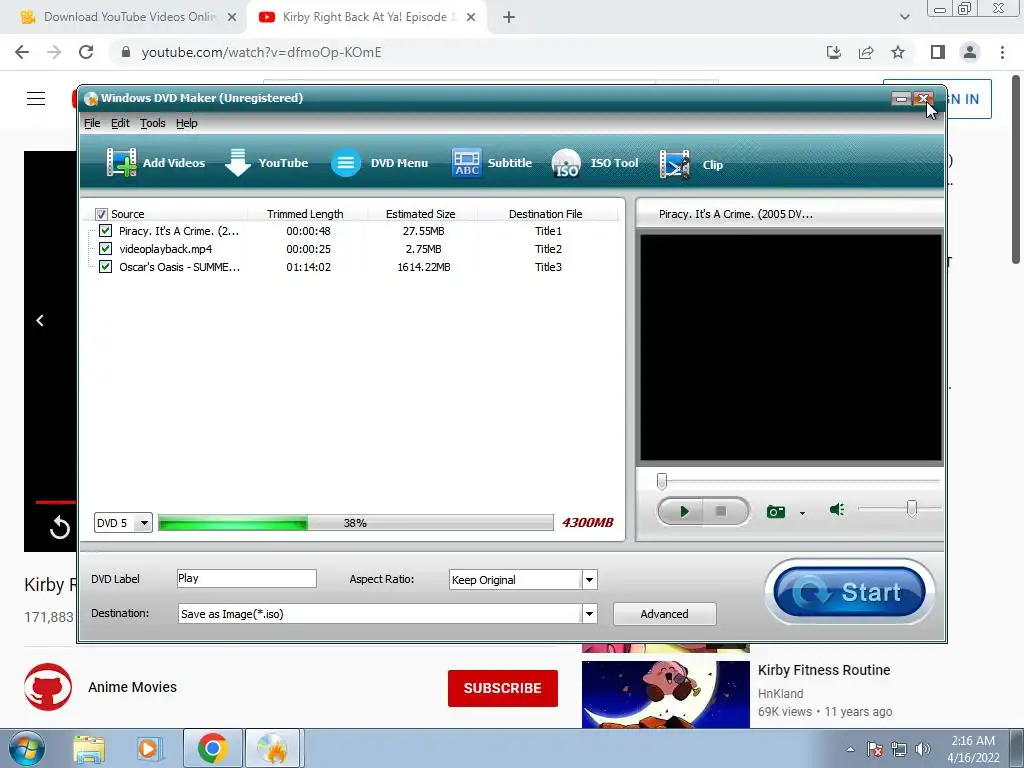Screen dimensions: 1024x768
Task: Click the YouTube SUBSCRIBE button
Action: pyautogui.click(x=503, y=688)
